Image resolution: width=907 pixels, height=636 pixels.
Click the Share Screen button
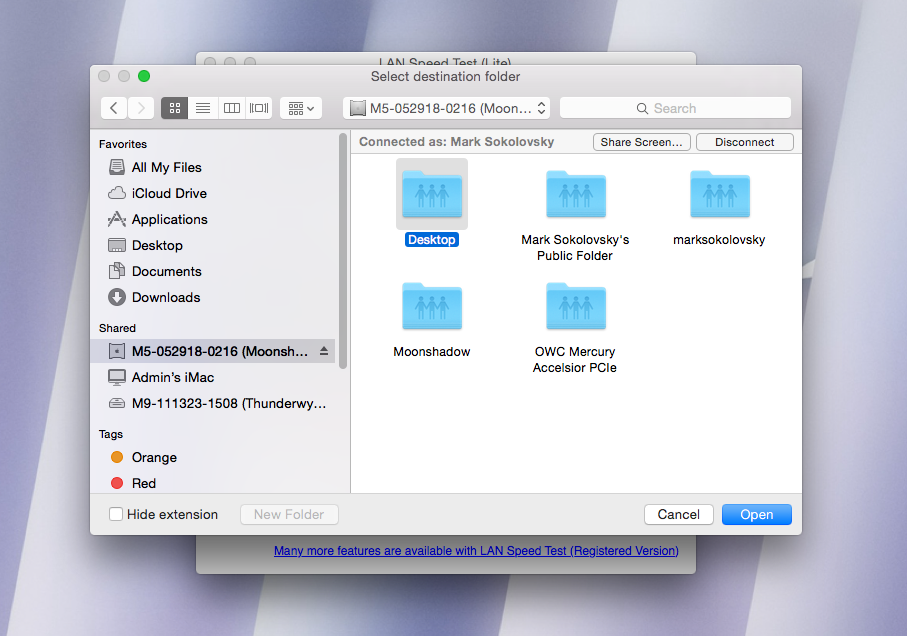click(x=642, y=142)
